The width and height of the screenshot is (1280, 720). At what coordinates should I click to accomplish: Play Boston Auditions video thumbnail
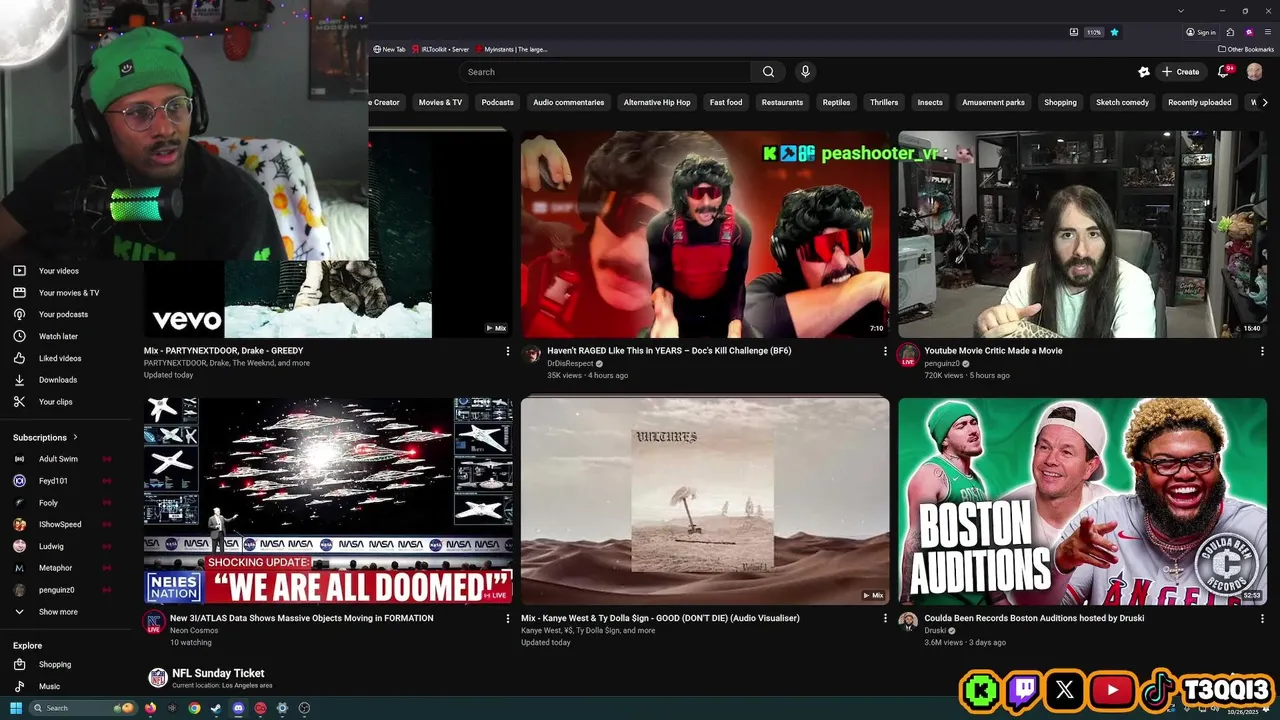1082,501
